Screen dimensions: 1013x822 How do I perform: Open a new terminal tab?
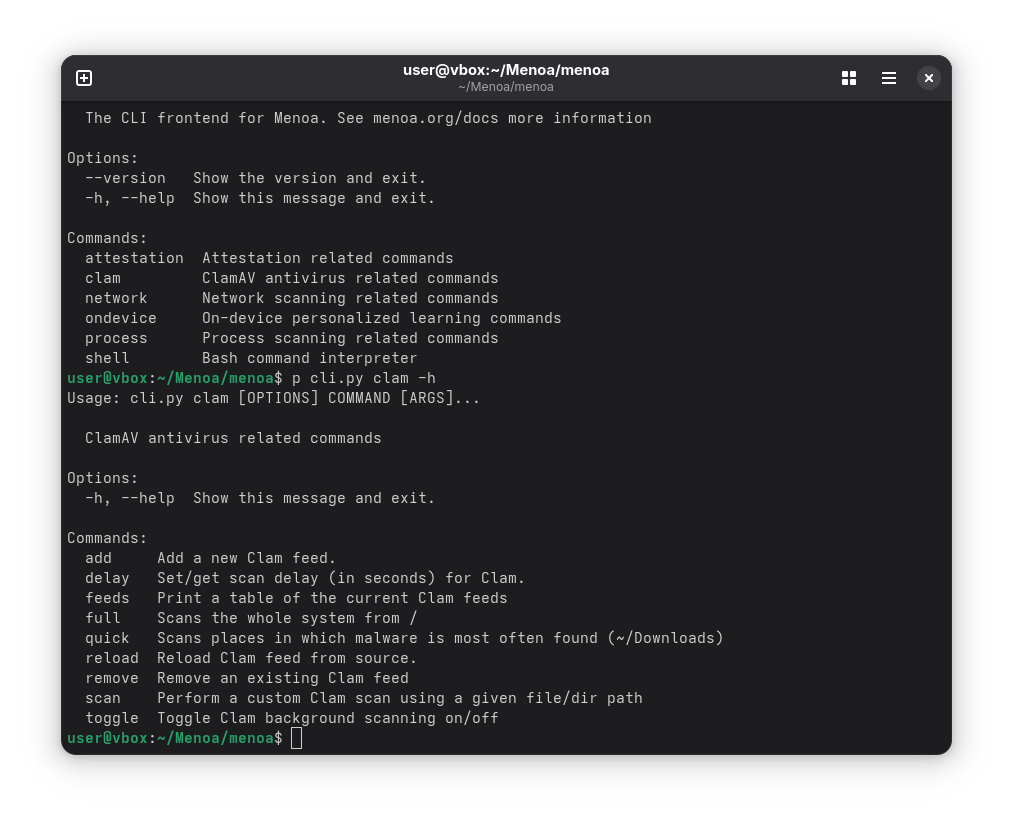[84, 78]
